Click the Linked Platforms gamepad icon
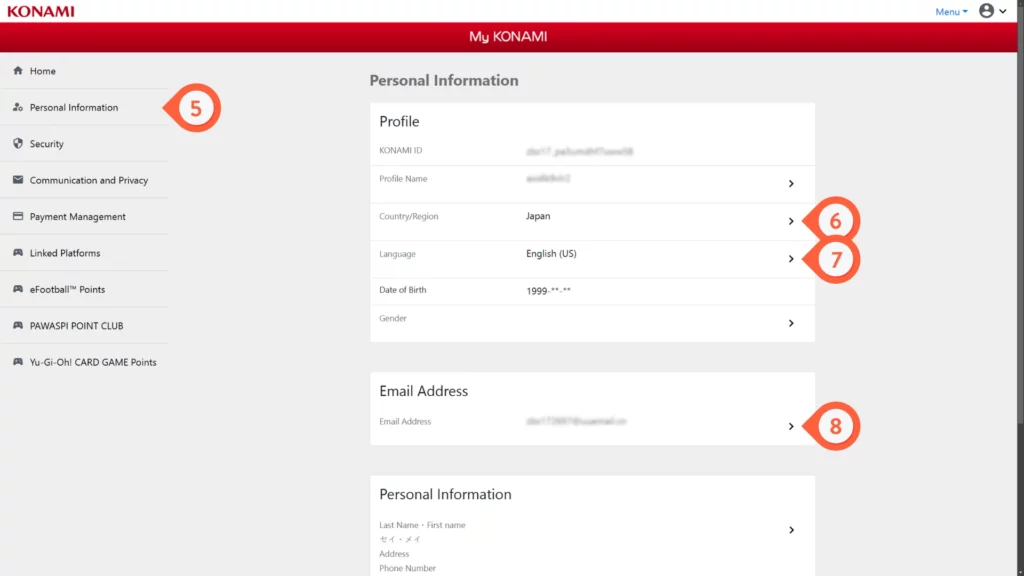This screenshot has width=1024, height=576. coord(18,253)
